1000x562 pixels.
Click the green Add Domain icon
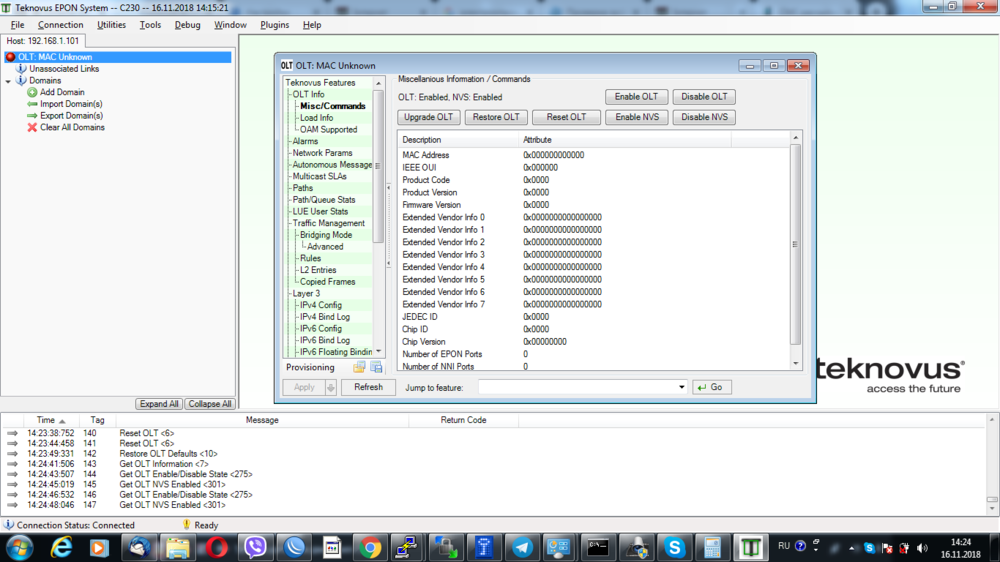coord(32,92)
